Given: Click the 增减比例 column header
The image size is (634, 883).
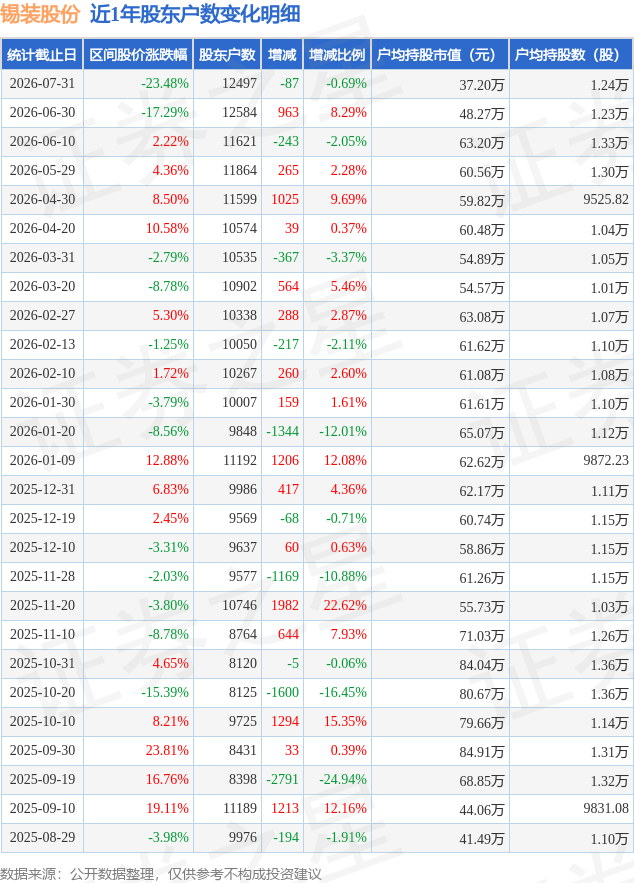Looking at the screenshot, I should click(x=337, y=55).
